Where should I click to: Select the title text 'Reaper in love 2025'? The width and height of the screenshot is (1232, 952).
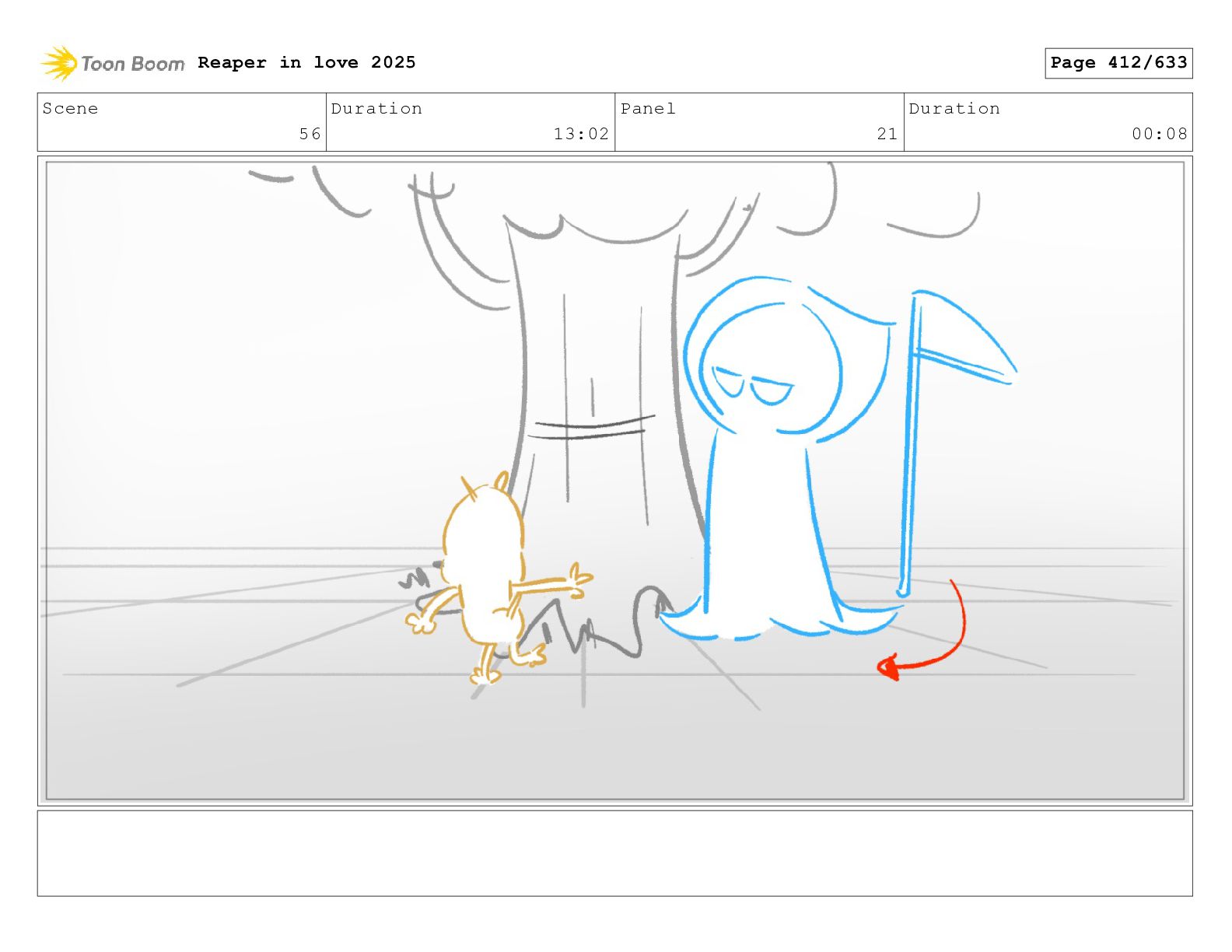coord(306,62)
